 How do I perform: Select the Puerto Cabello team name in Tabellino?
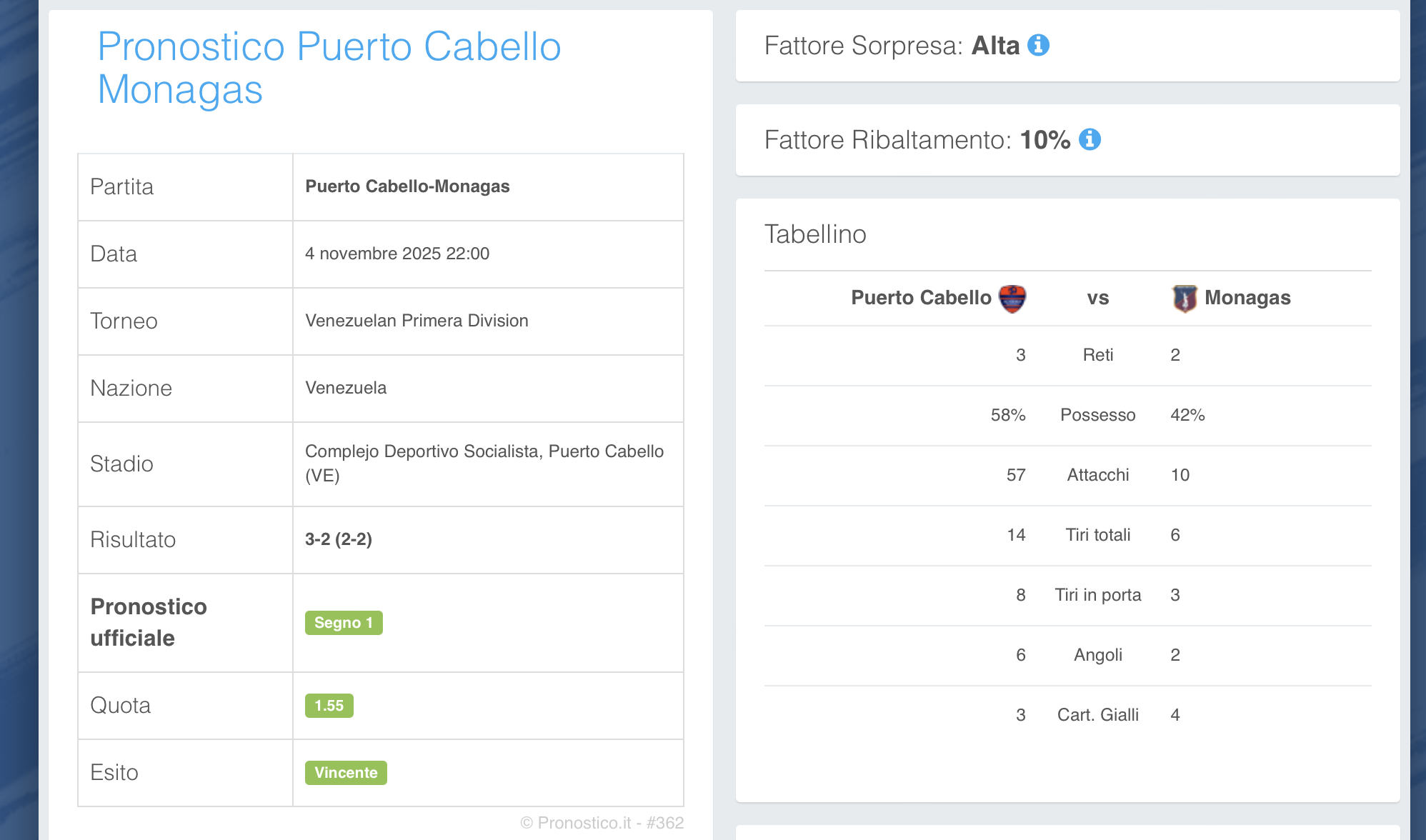pos(921,298)
